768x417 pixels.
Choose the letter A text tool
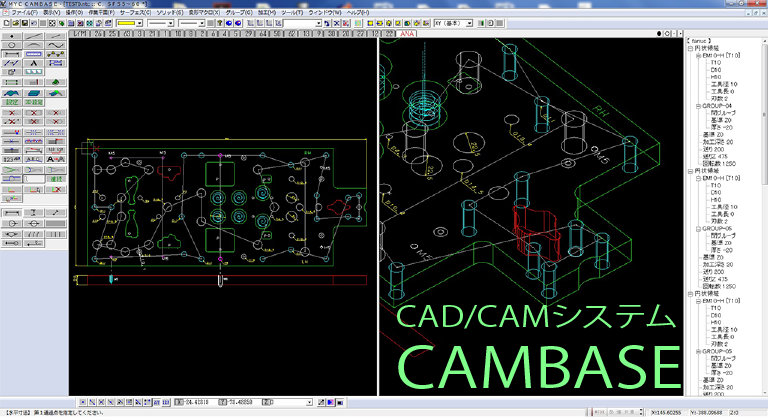(x=34, y=63)
